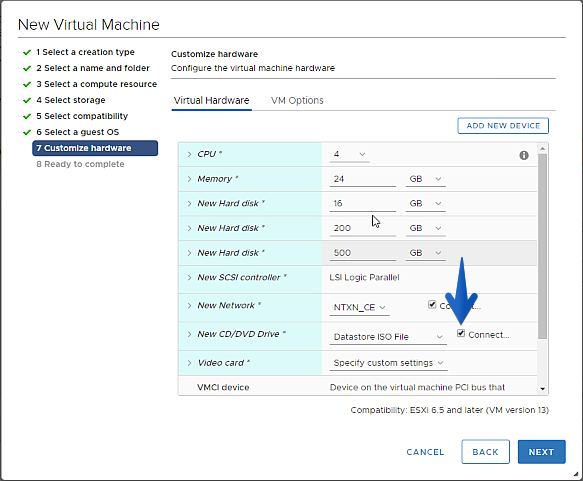583x481 pixels.
Task: Open the CPU count dropdown
Action: point(350,154)
